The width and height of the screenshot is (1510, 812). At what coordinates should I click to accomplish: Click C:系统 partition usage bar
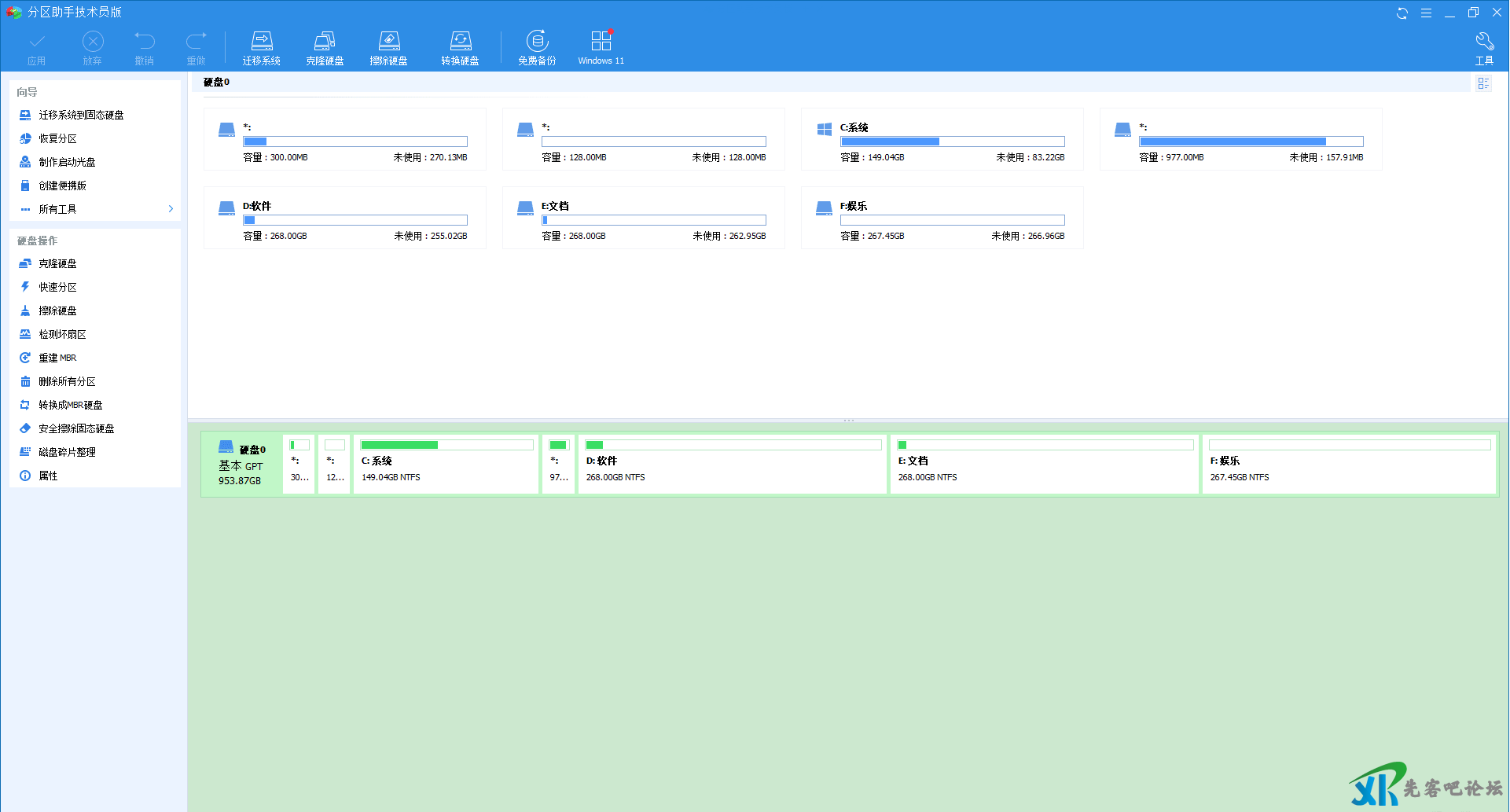click(x=952, y=141)
